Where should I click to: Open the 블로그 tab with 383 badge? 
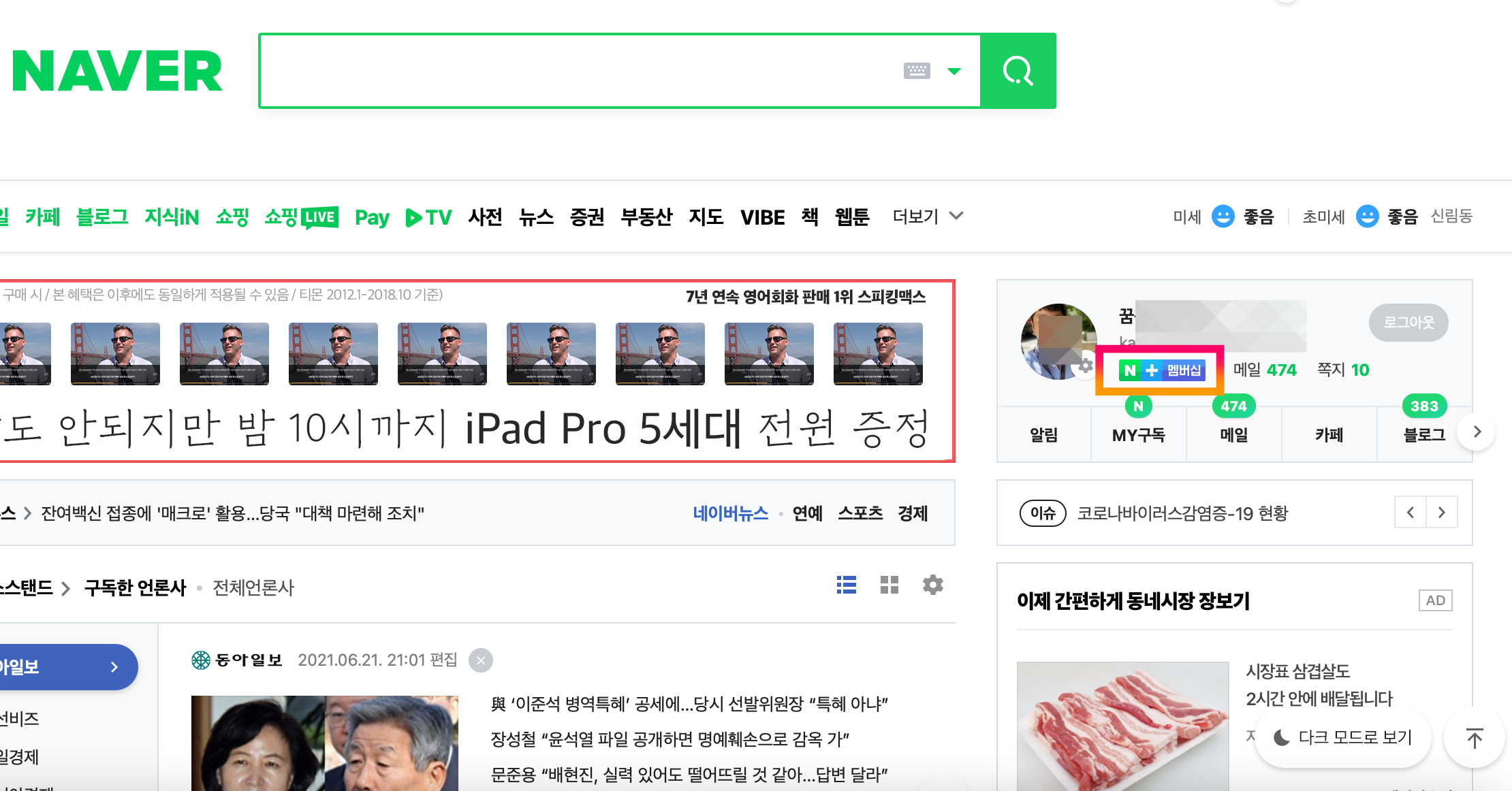click(x=1424, y=434)
